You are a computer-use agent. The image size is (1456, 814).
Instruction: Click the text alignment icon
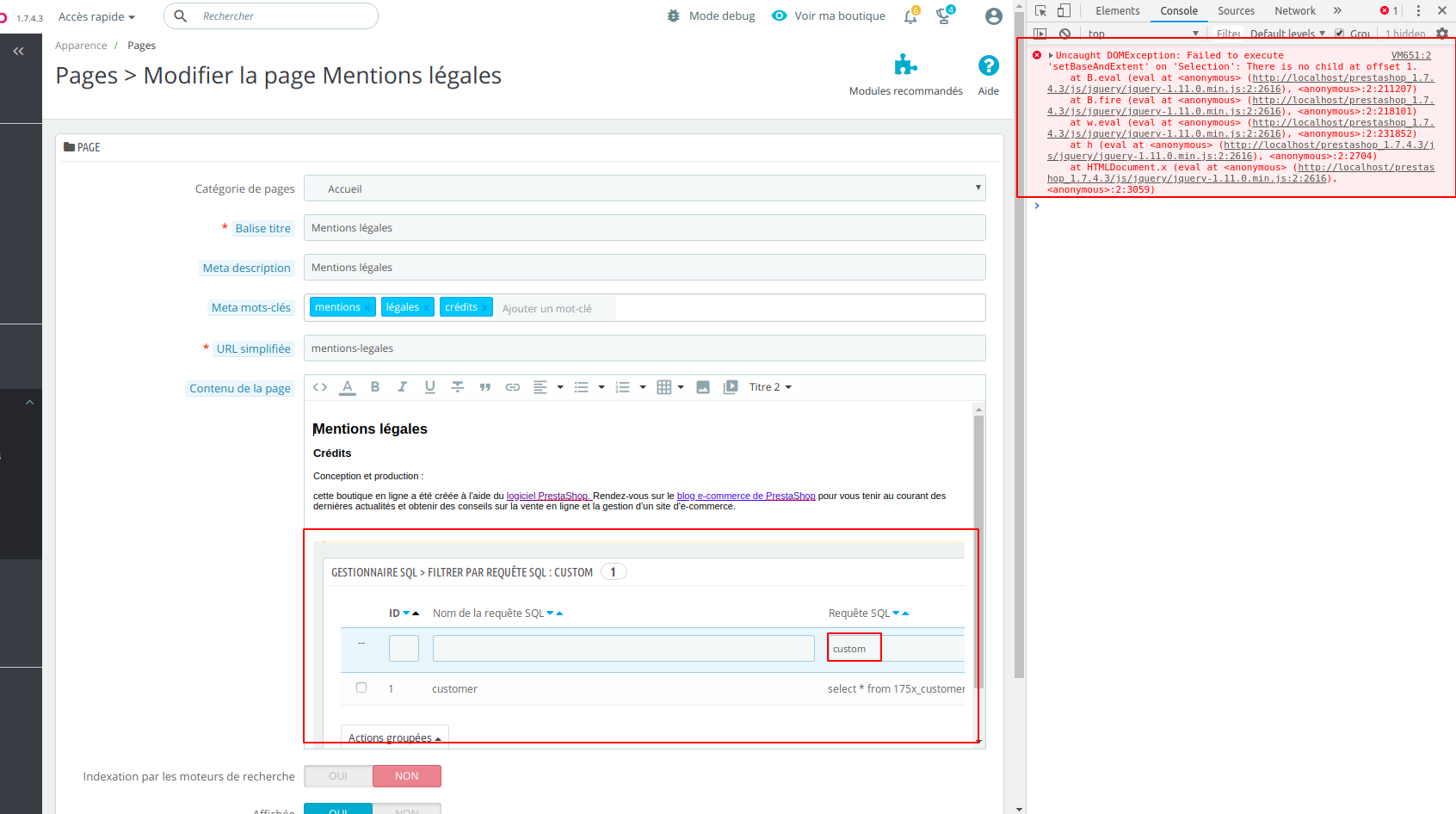(540, 387)
